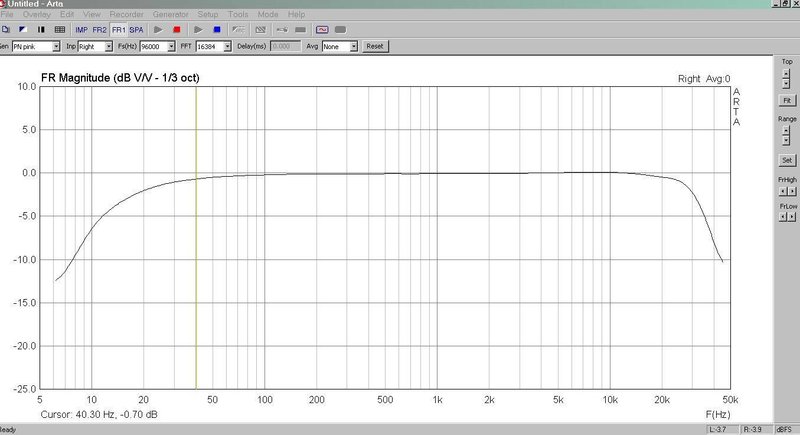800x435 pixels.
Task: Decrease graph Top with down arrow
Action: pyautogui.click(x=786, y=84)
